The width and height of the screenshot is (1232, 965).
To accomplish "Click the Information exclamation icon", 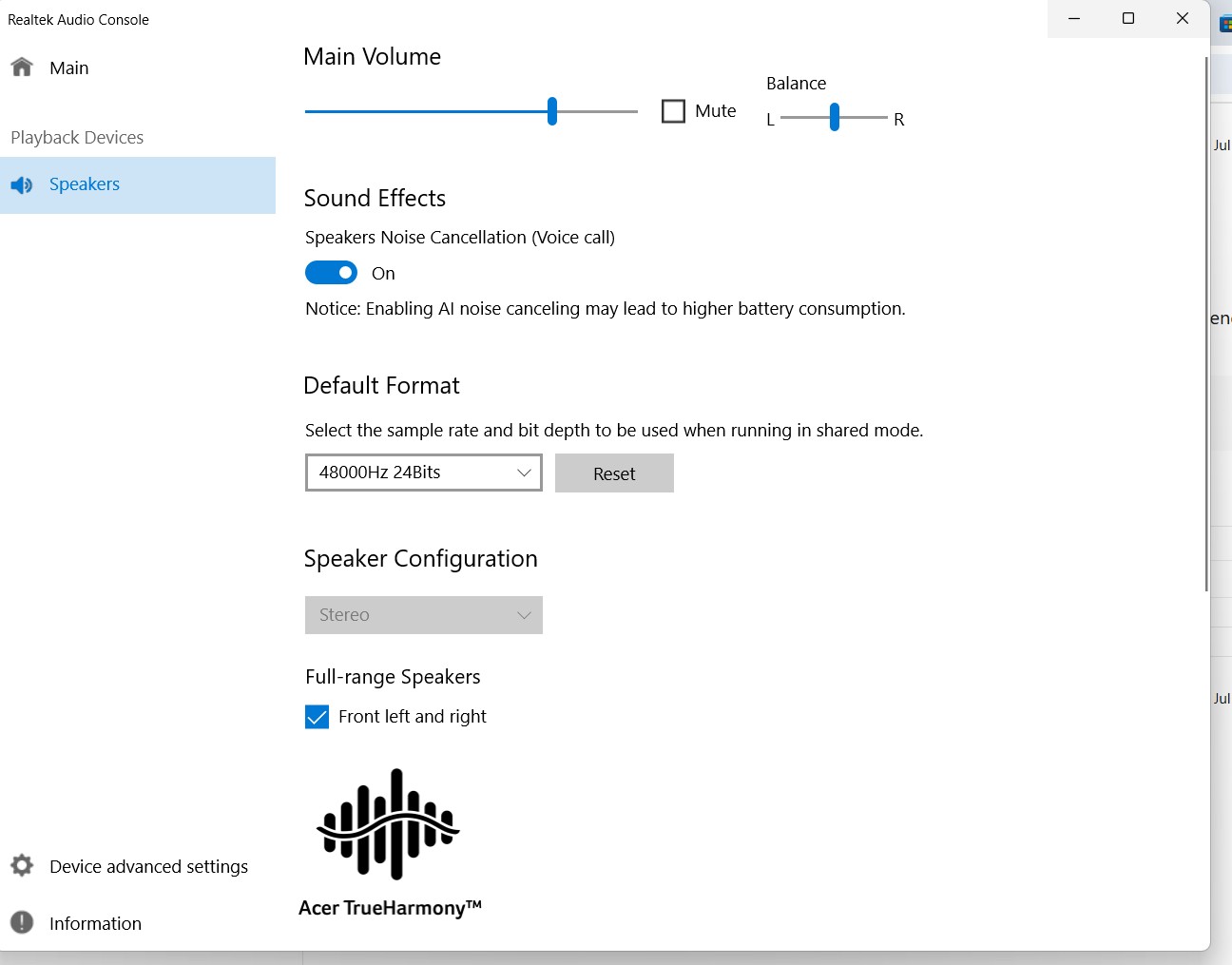I will pos(22,923).
